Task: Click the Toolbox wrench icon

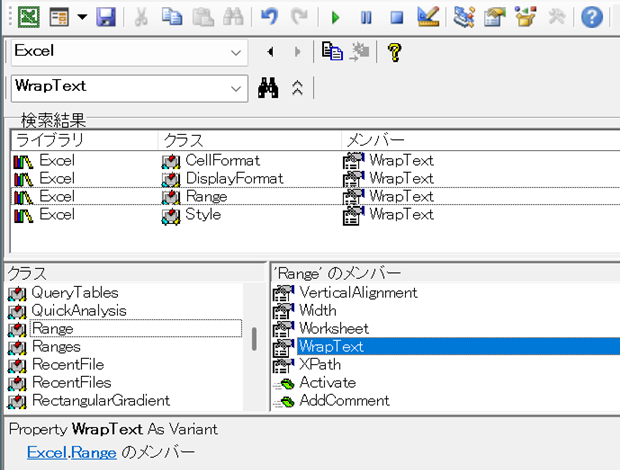Action: pyautogui.click(x=557, y=17)
